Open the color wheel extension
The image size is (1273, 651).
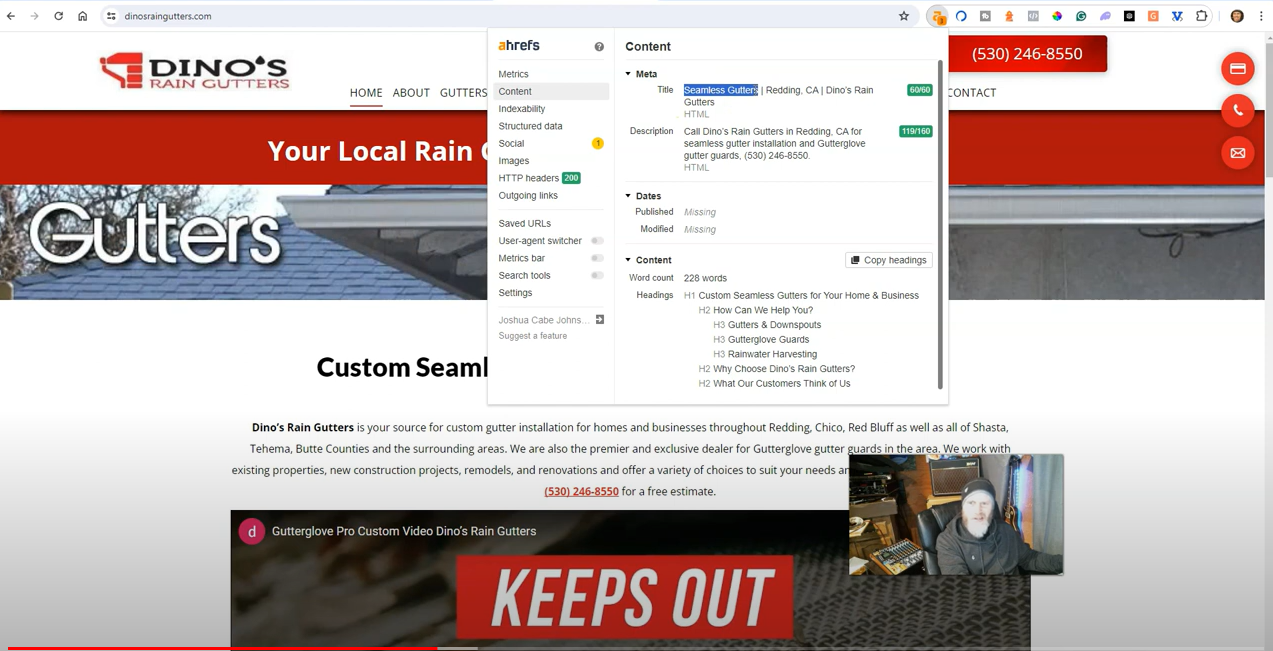pos(1057,16)
